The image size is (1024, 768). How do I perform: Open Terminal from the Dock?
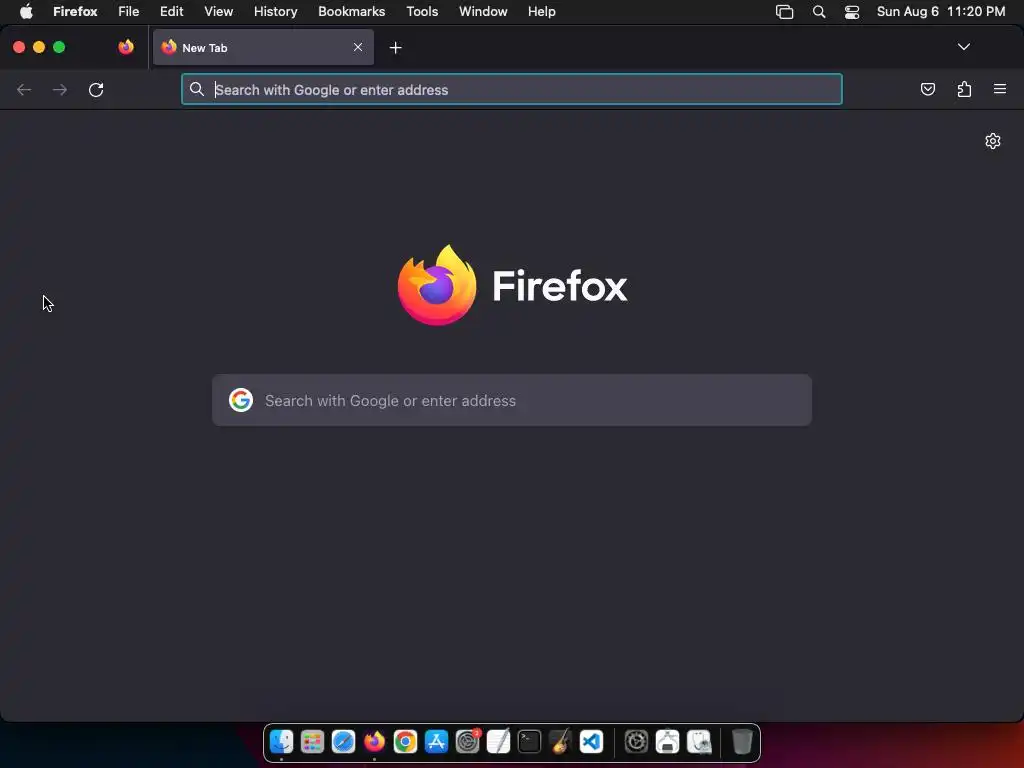tap(529, 741)
